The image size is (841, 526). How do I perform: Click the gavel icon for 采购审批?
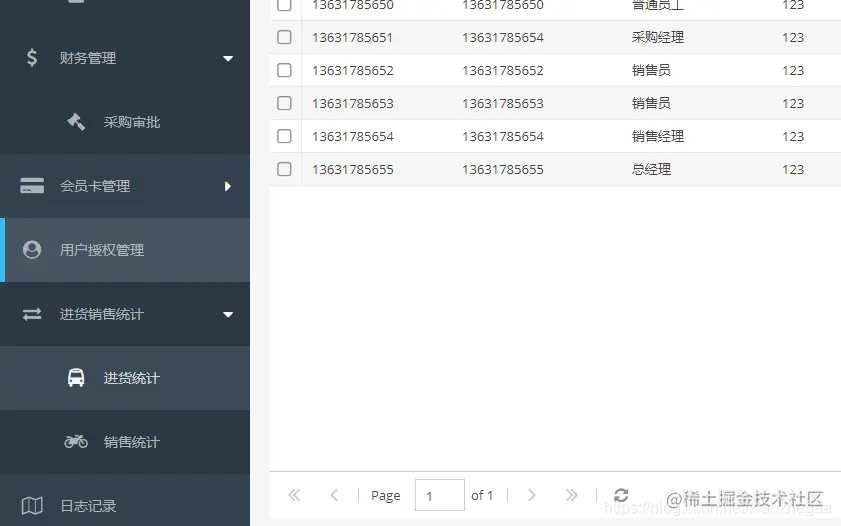[x=76, y=122]
